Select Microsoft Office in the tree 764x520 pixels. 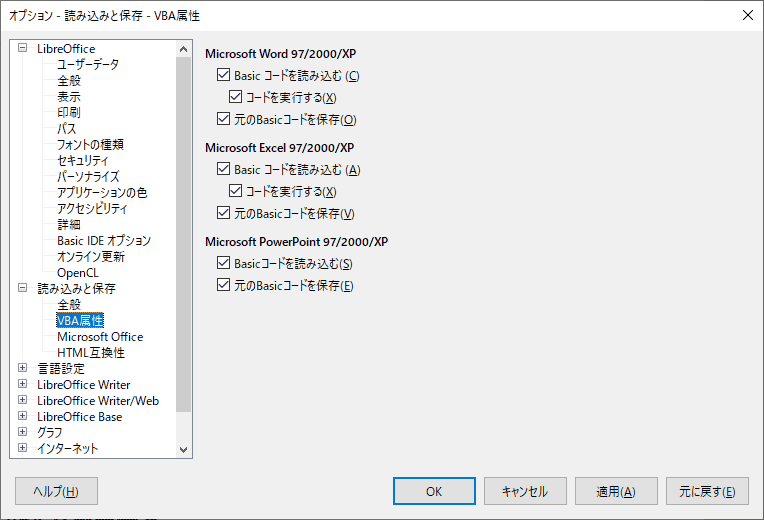click(x=100, y=337)
